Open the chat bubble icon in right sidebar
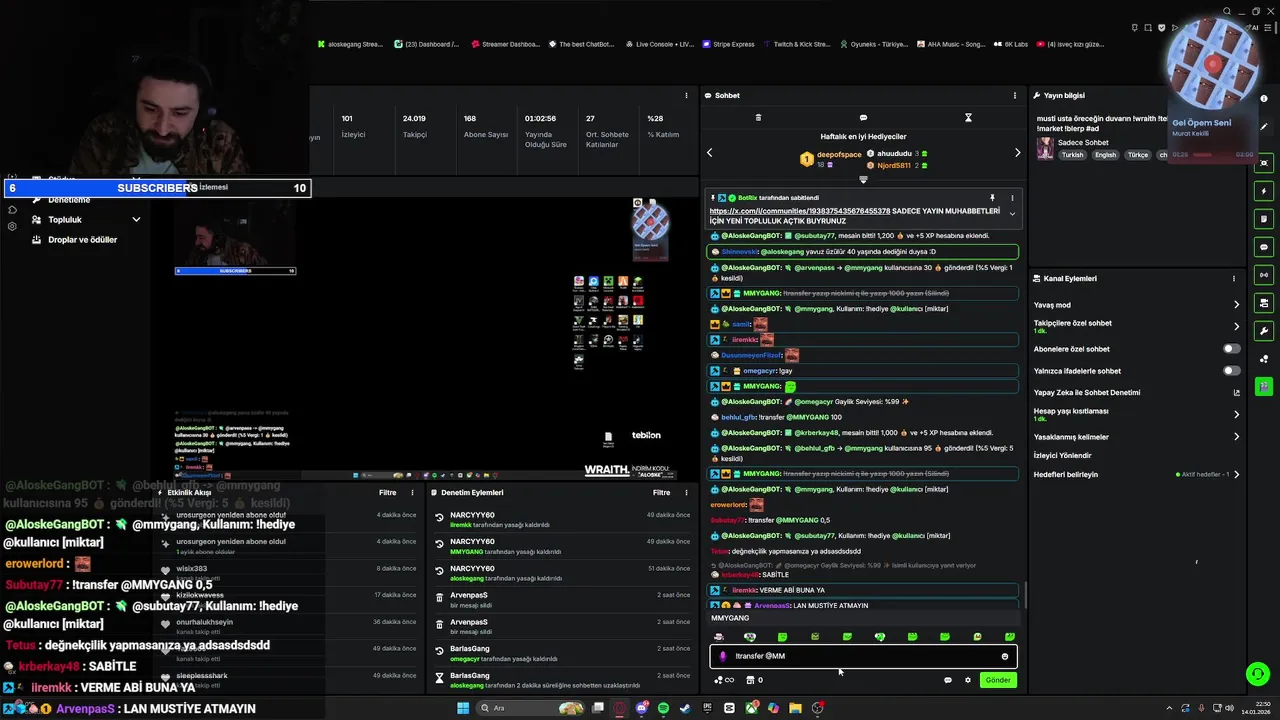 1264,247
